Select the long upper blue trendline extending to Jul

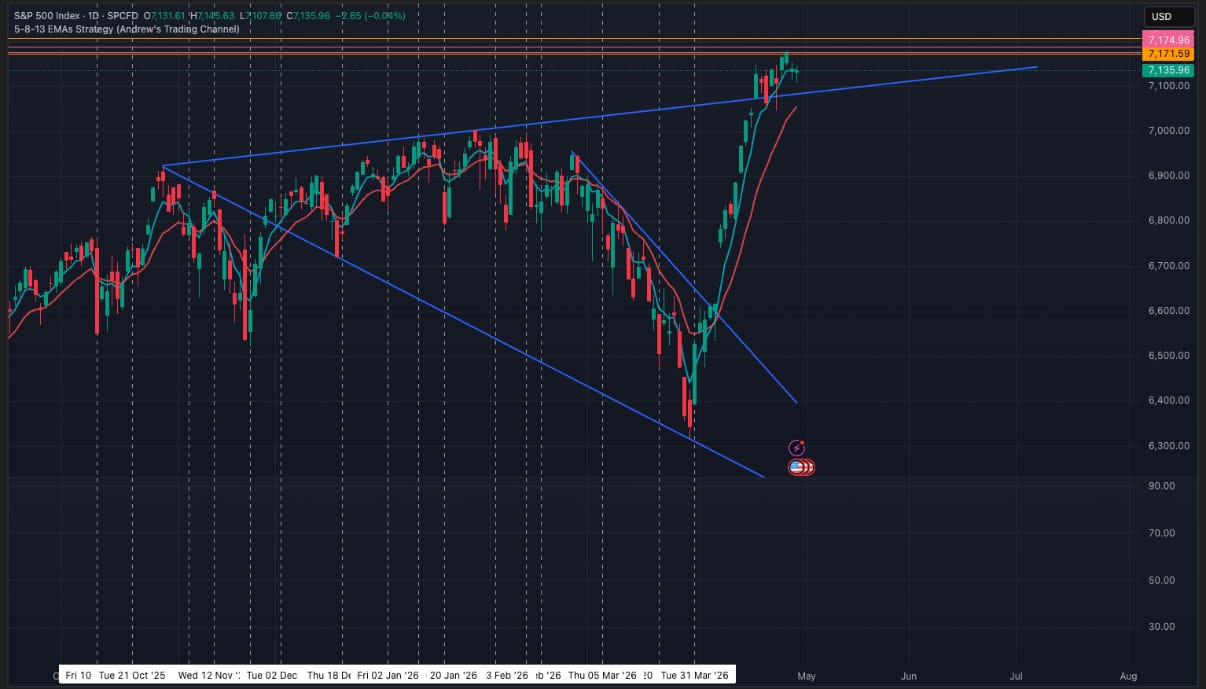pyautogui.click(x=600, y=115)
